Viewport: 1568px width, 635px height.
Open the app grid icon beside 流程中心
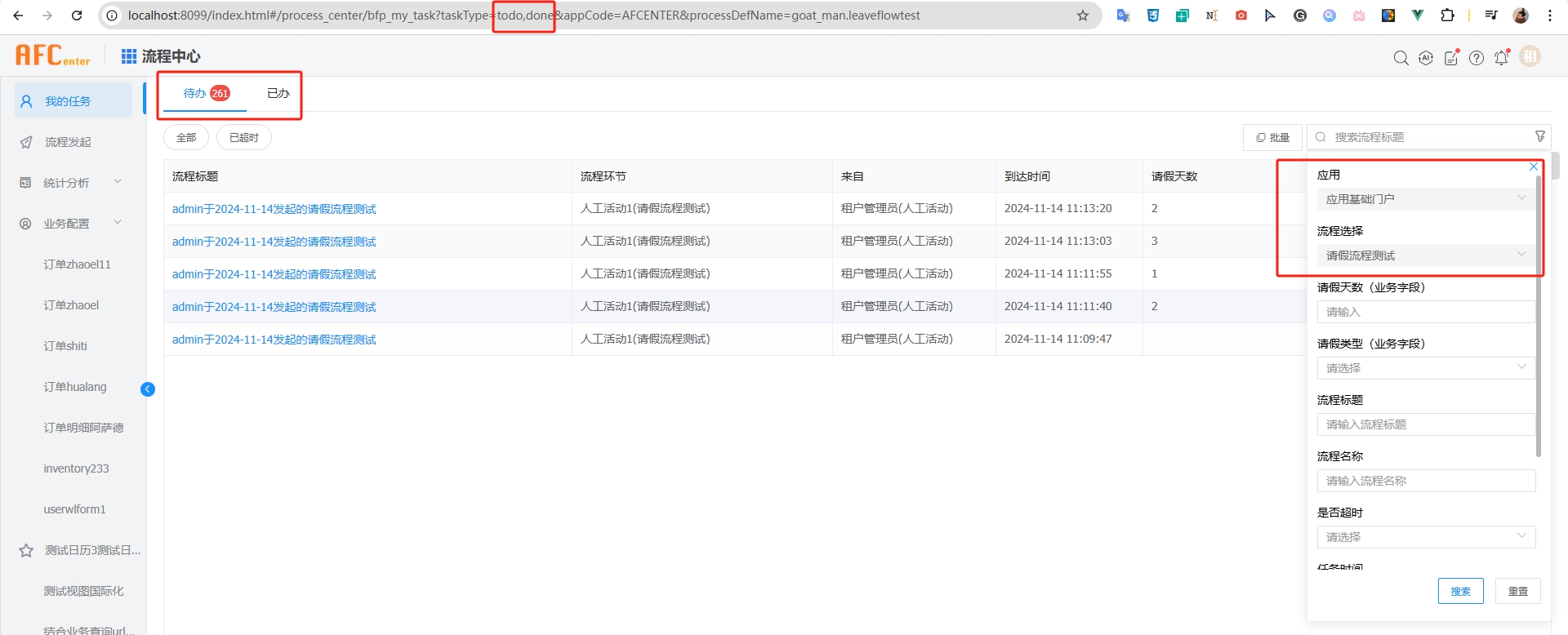[129, 56]
